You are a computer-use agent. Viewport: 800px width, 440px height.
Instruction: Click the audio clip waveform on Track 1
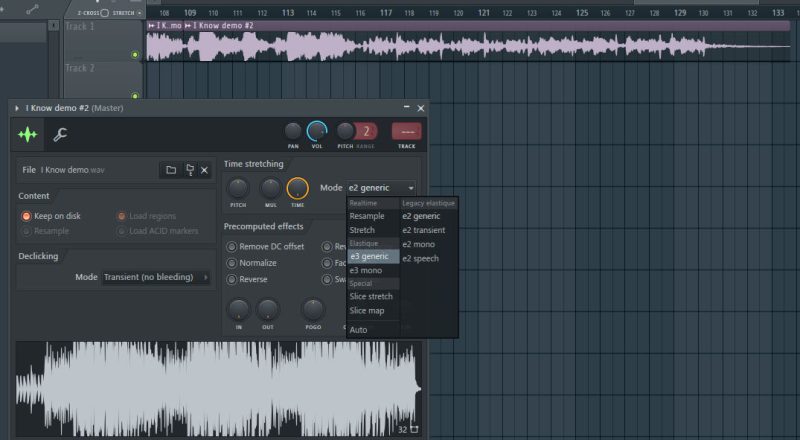point(468,46)
